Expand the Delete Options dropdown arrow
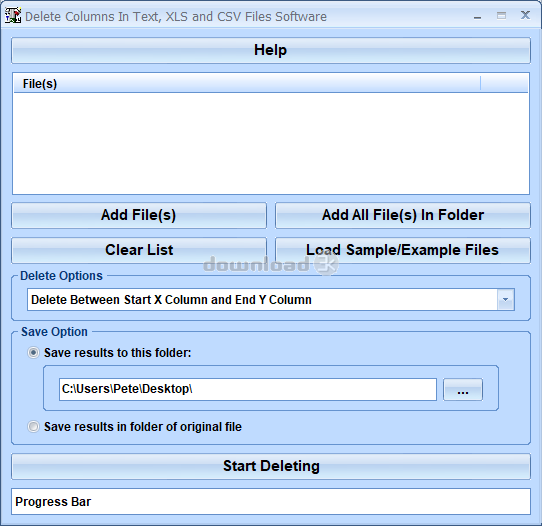Viewport: 542px width, 526px height. [x=505, y=299]
